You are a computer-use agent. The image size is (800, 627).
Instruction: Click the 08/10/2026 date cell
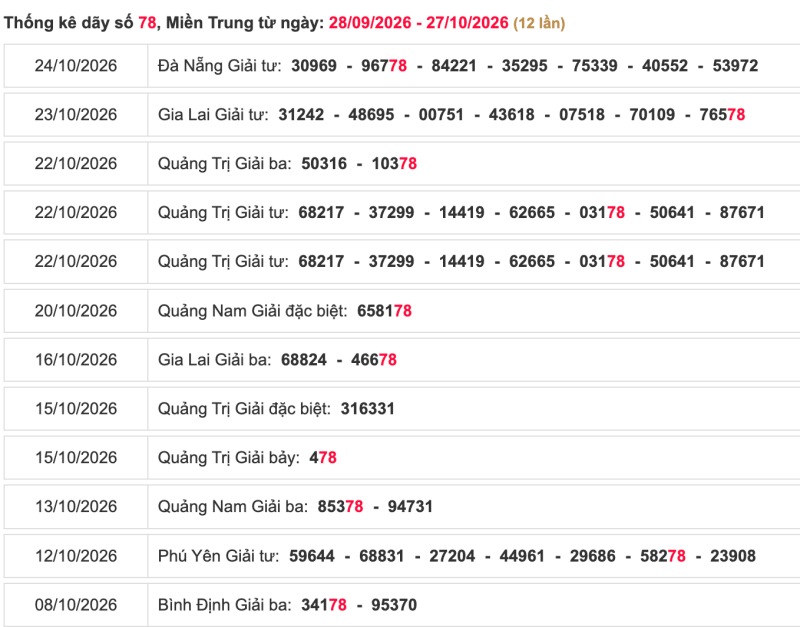76,605
